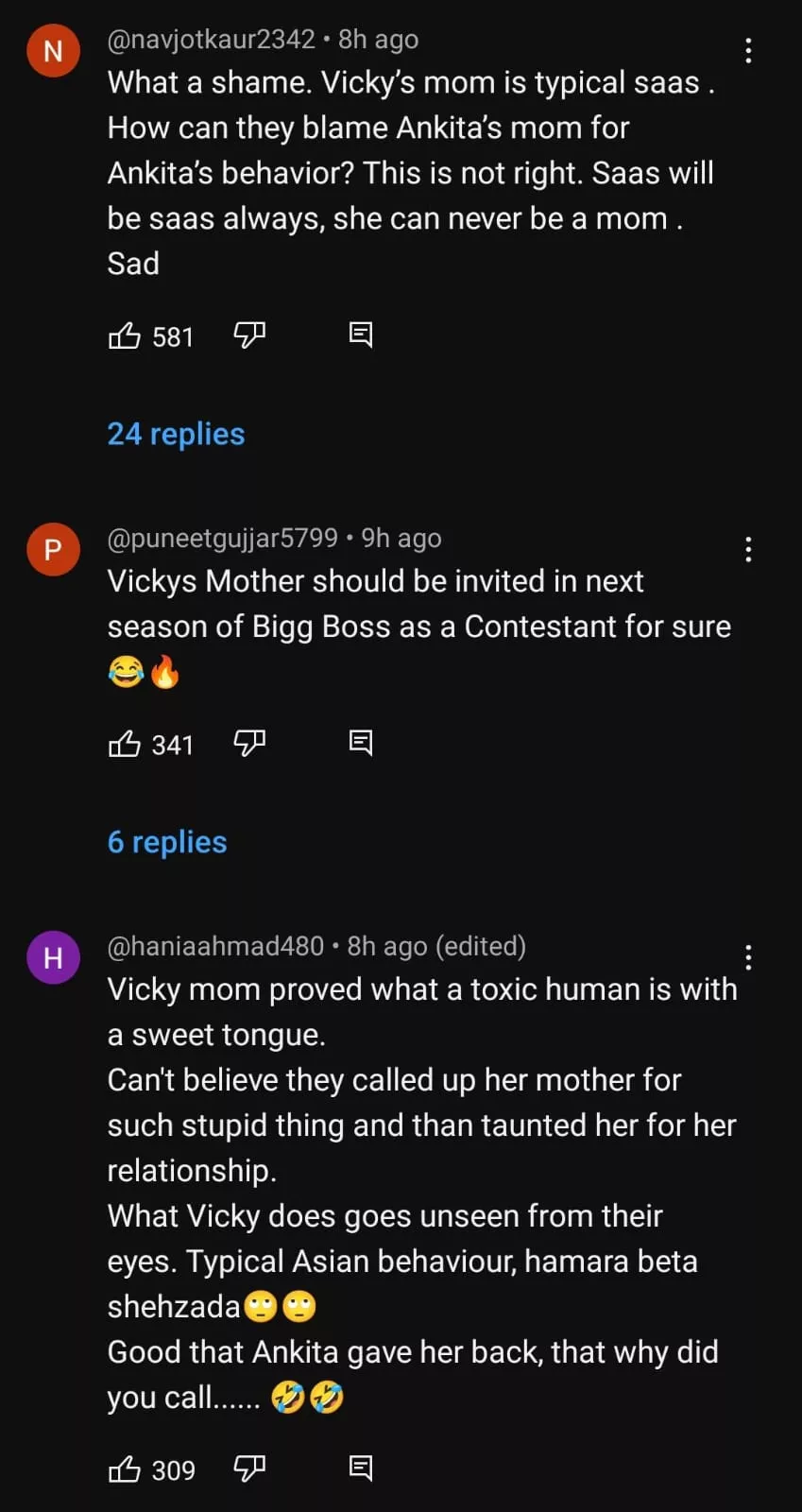Viewport: 802px width, 1512px height.
Task: Reply to the navjotkaur2342 comment
Action: pos(361,335)
